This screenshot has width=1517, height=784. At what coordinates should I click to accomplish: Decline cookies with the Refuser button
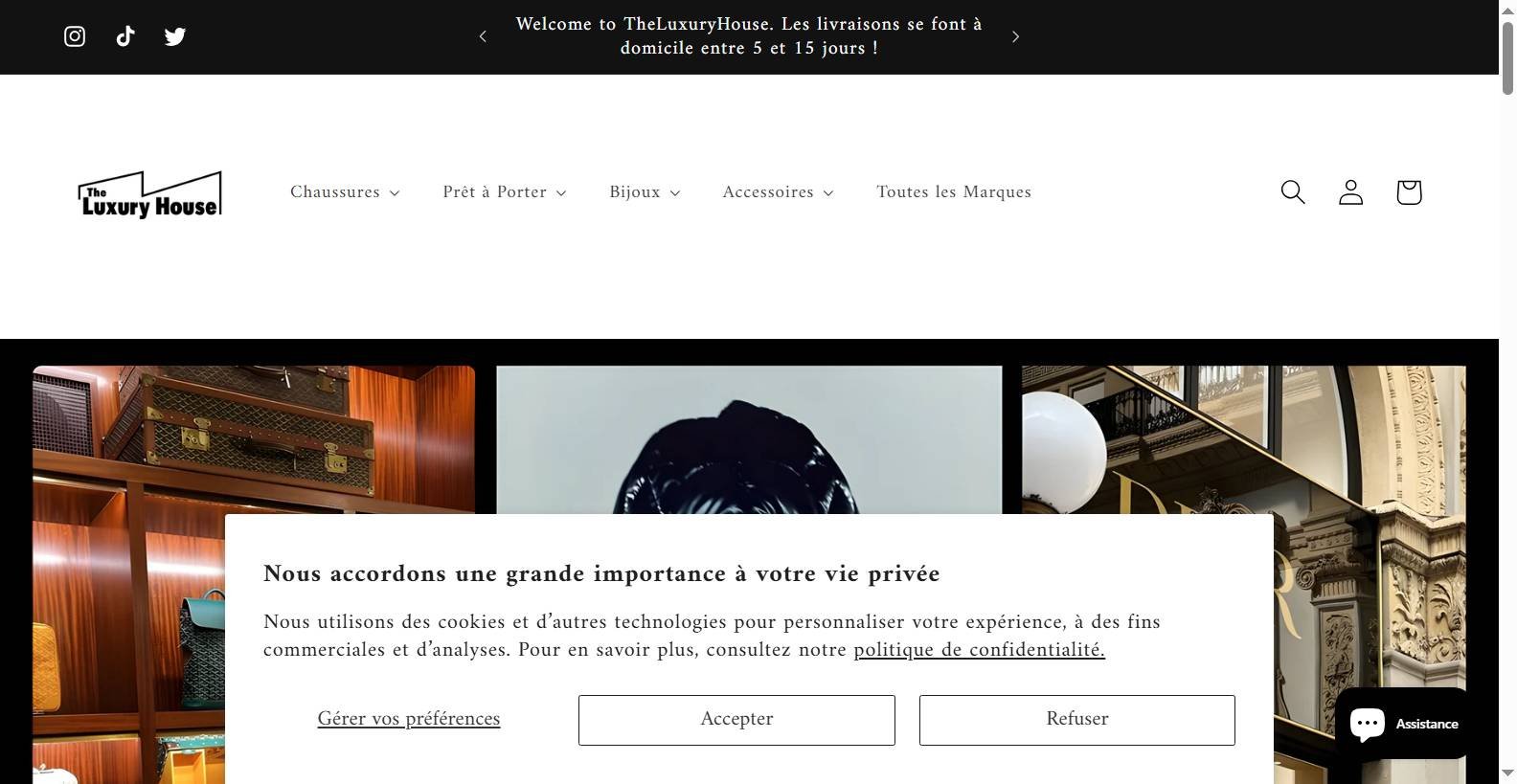(x=1077, y=720)
